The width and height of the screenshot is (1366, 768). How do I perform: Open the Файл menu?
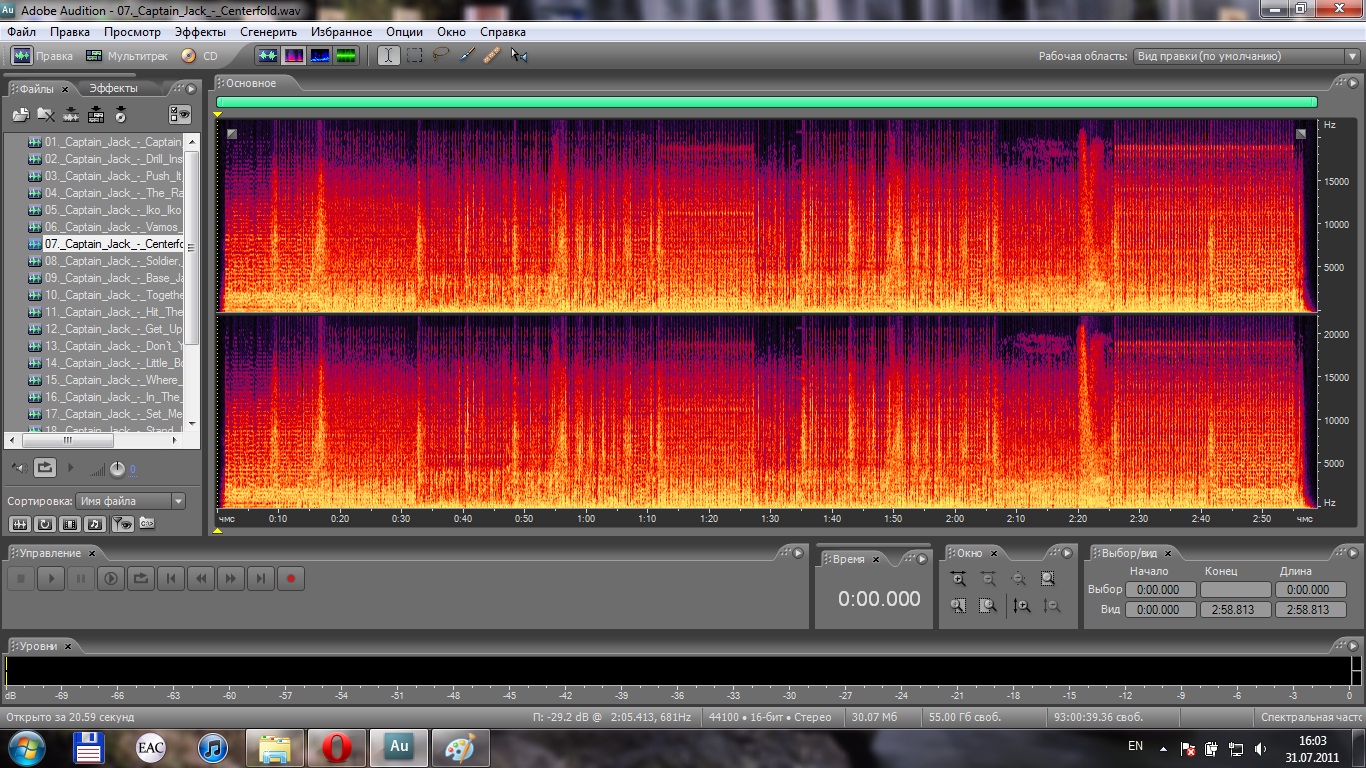pyautogui.click(x=21, y=32)
